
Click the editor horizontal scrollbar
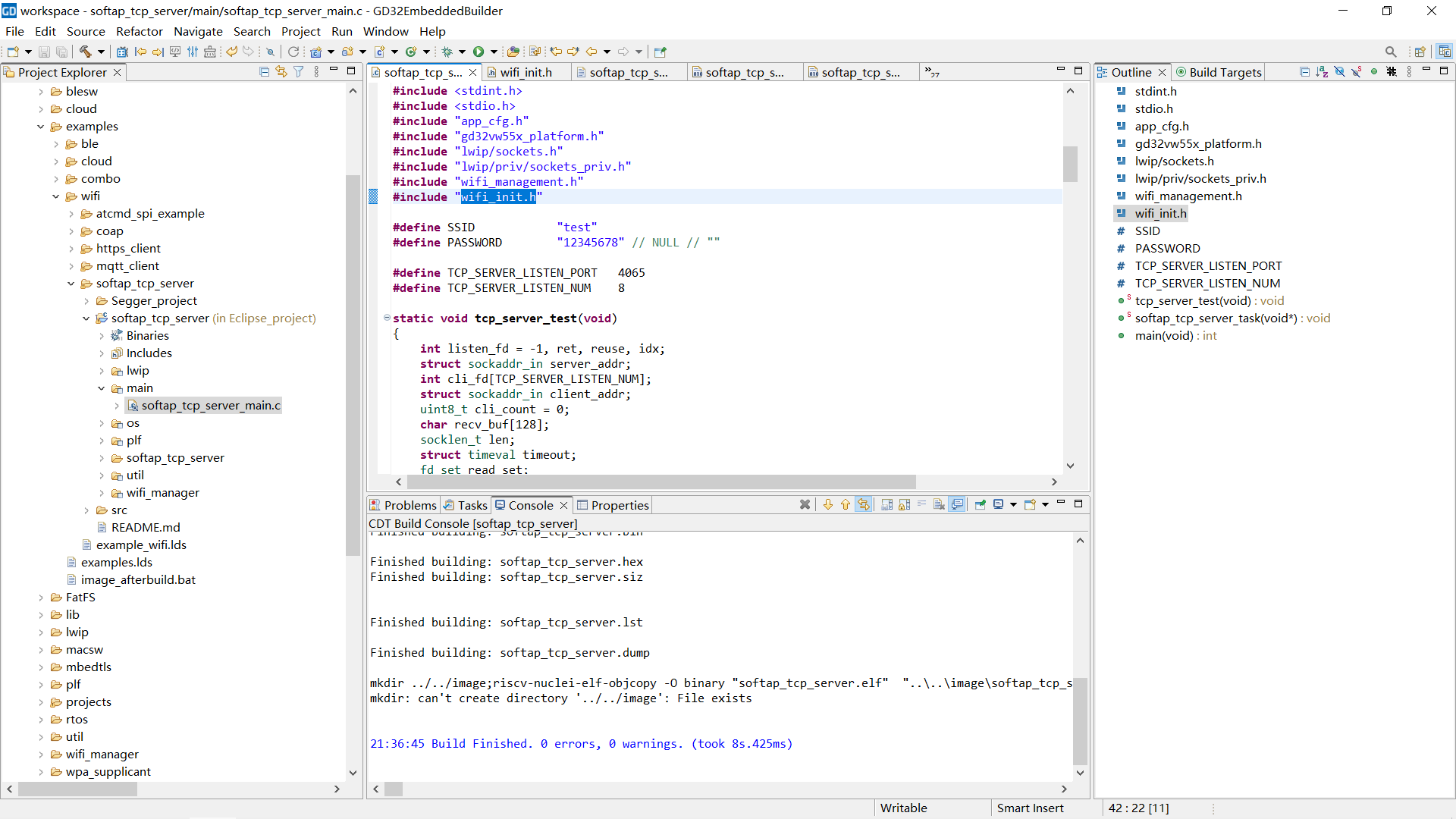click(x=660, y=482)
